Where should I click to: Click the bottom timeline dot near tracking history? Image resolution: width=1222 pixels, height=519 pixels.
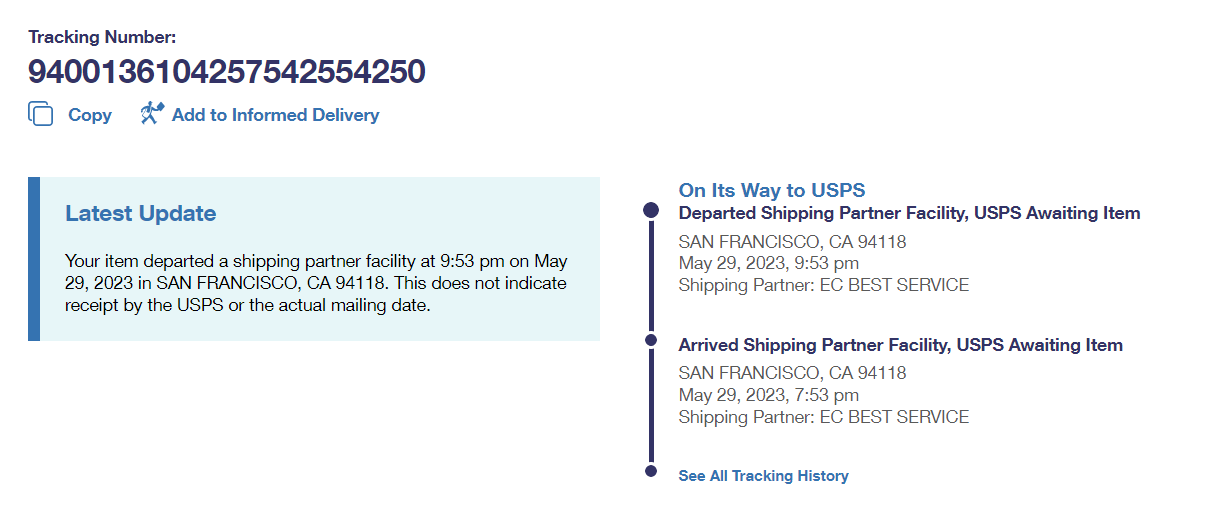[651, 471]
